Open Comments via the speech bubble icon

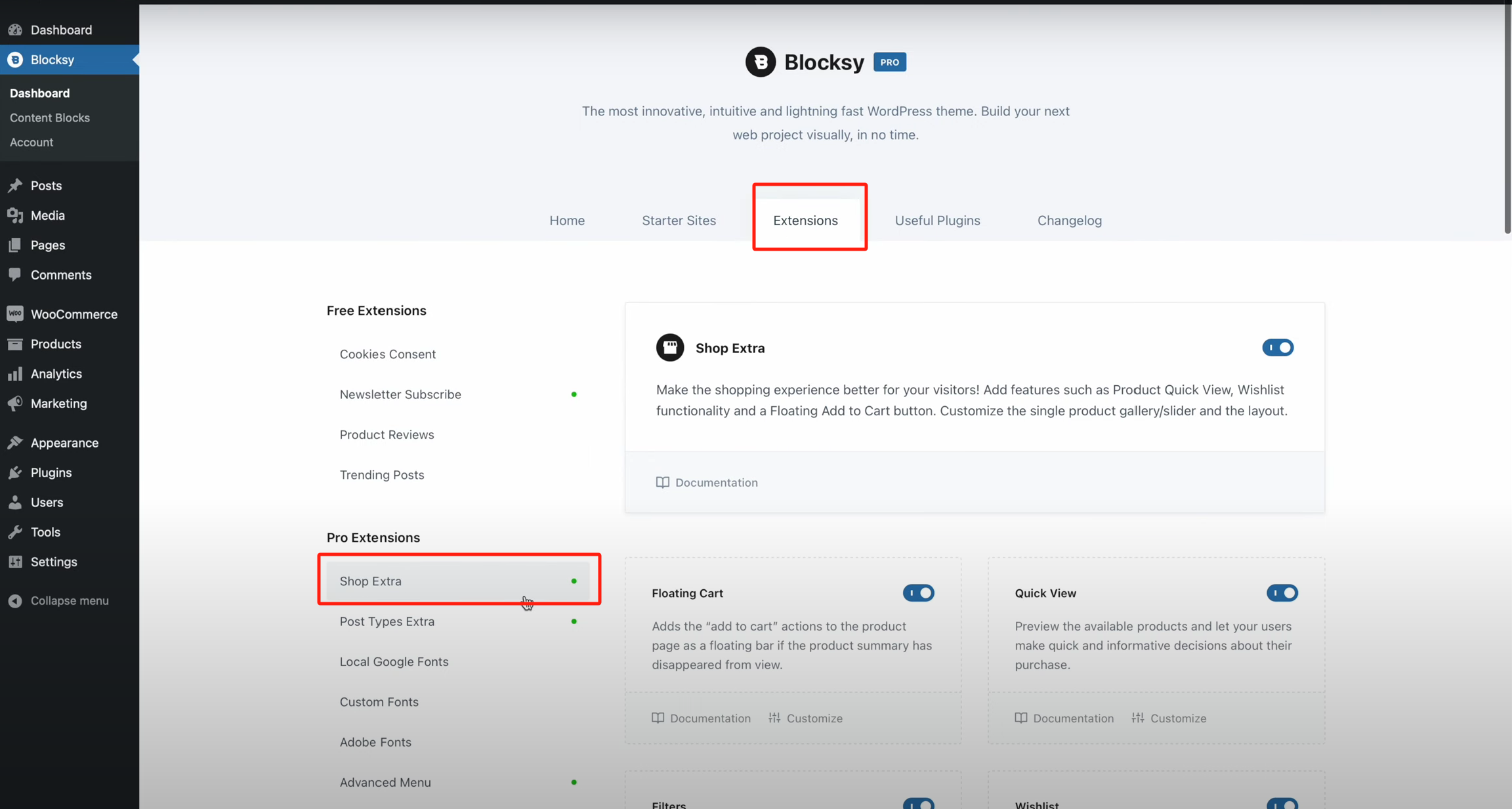(15, 274)
